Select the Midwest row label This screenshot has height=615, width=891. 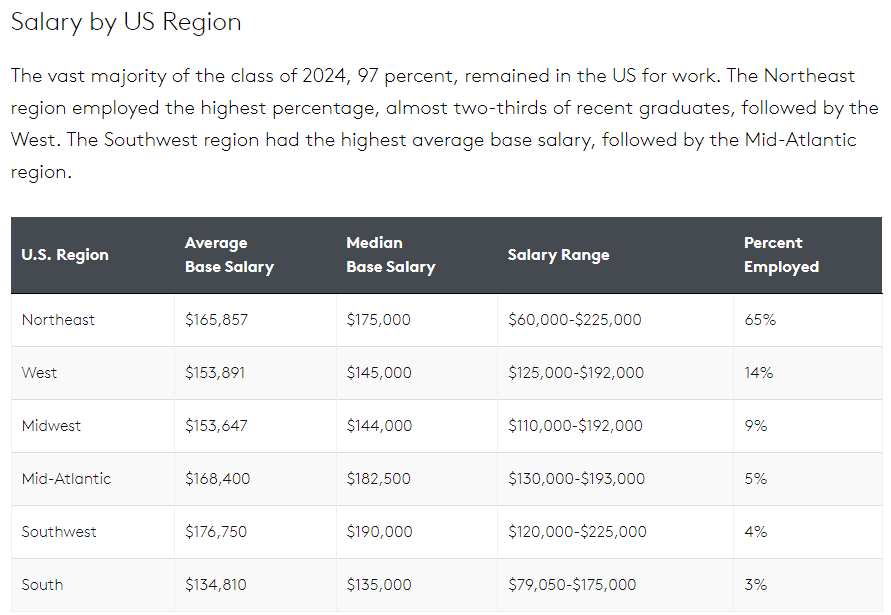[51, 426]
